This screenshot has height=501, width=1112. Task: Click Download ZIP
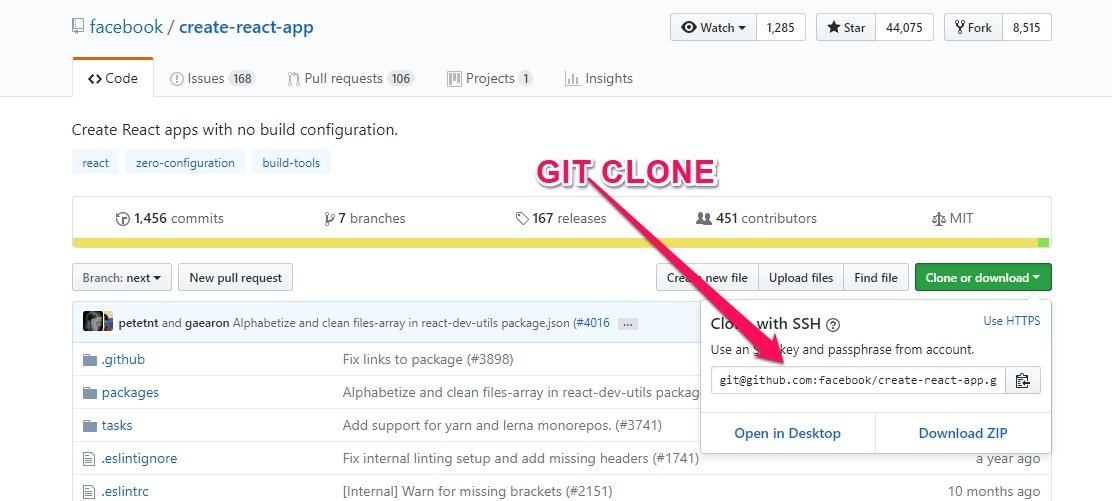(x=963, y=434)
